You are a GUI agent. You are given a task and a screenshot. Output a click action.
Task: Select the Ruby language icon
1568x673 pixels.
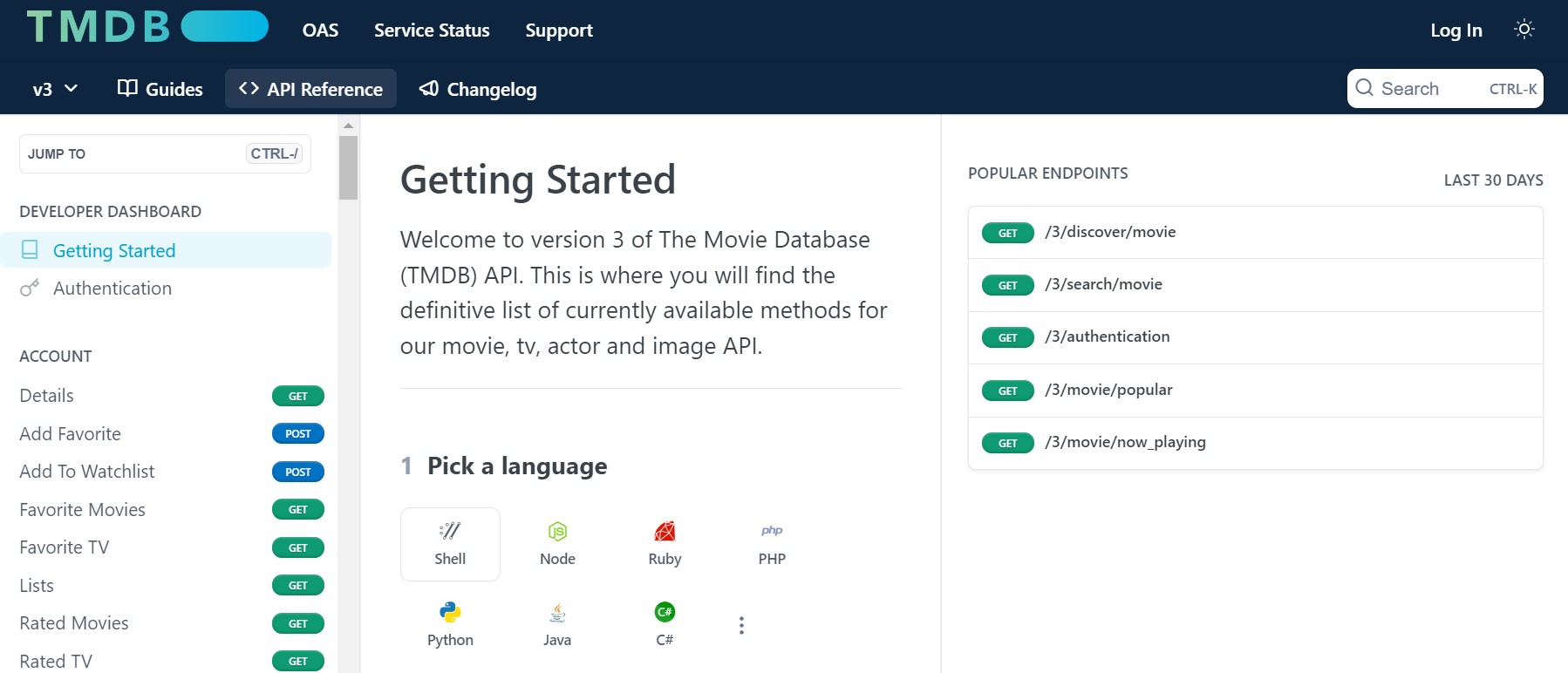[665, 544]
